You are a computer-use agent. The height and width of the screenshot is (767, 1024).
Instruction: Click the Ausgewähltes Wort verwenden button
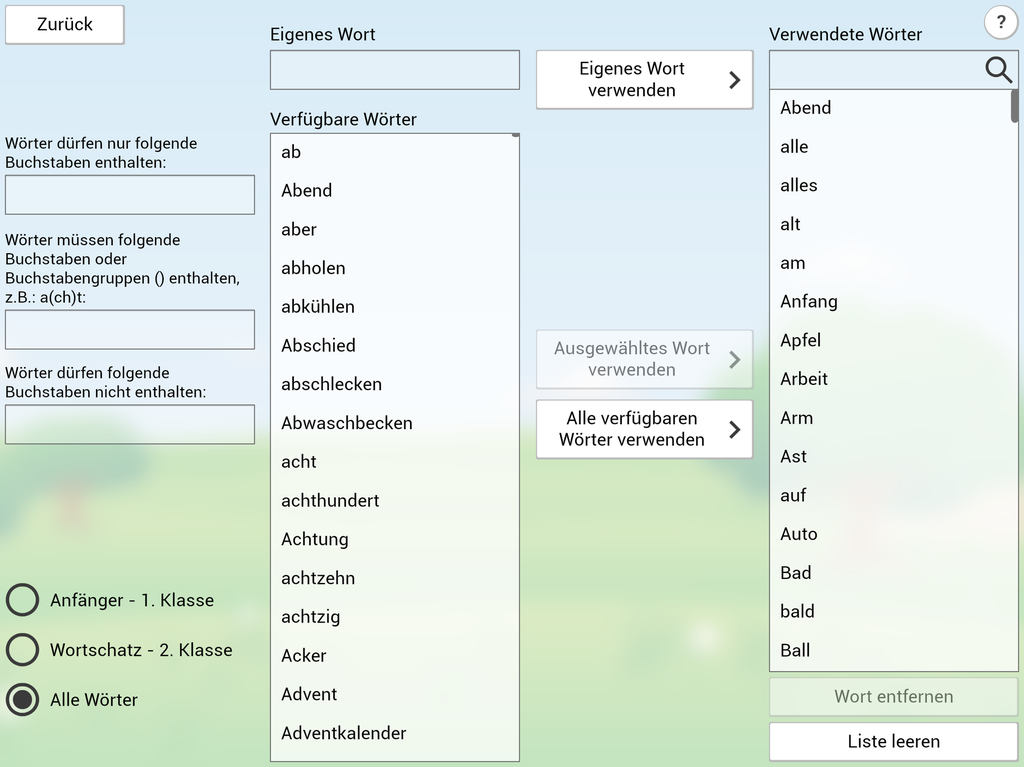[644, 359]
